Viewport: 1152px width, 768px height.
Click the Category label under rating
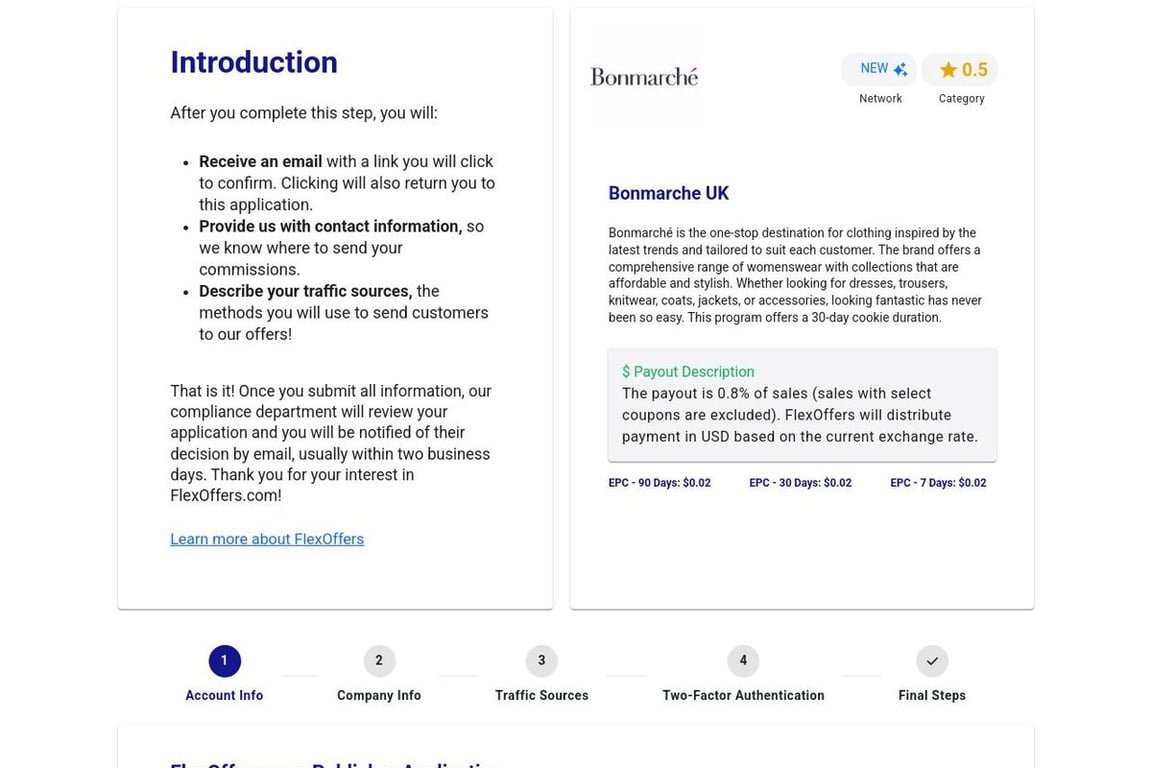[961, 98]
